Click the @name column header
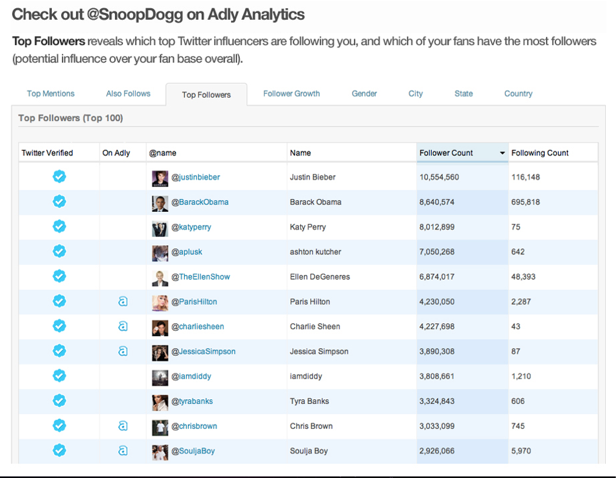616x478 pixels. 163,153
